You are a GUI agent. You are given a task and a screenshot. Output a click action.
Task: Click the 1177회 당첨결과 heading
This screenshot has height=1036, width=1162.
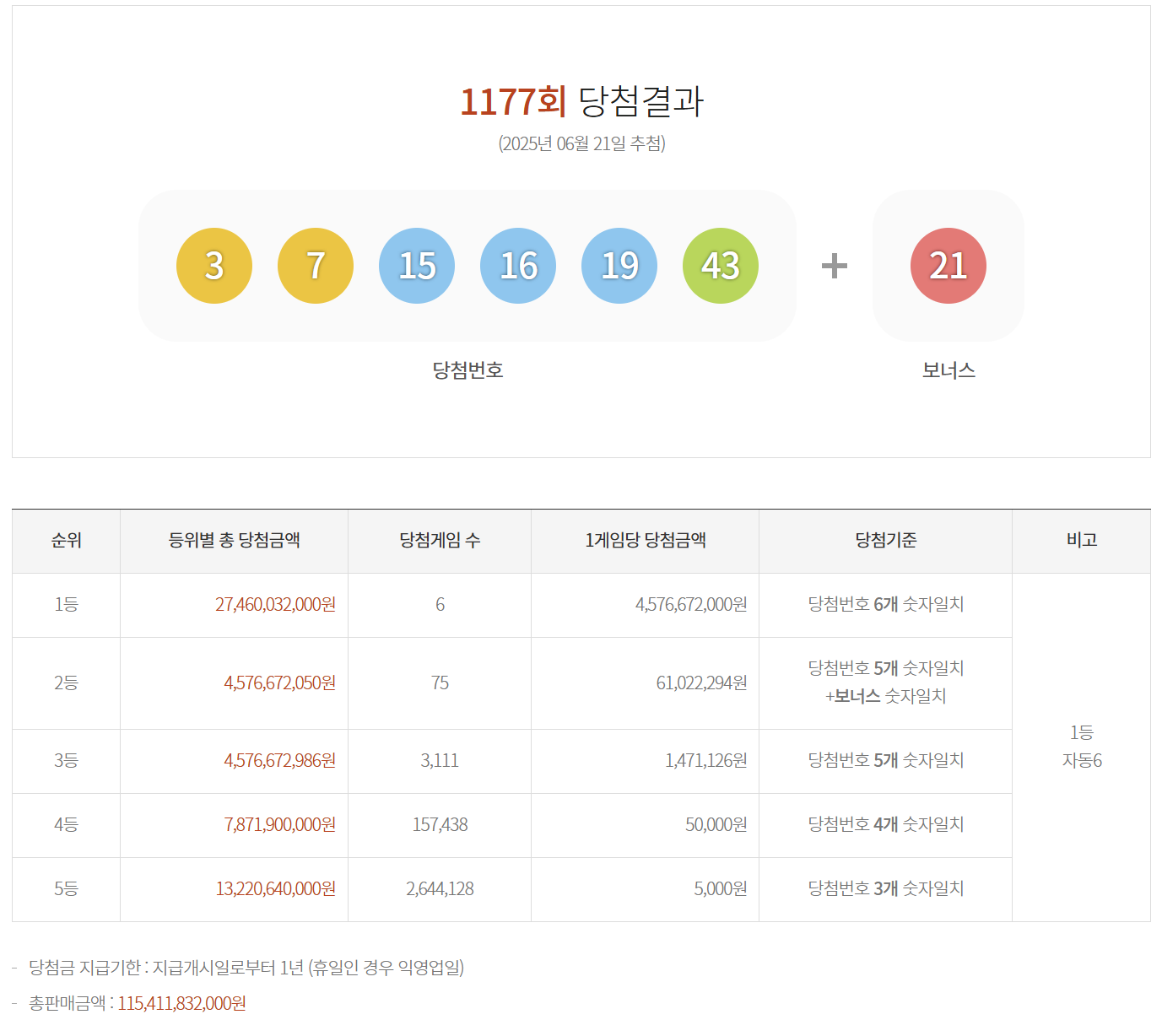tap(581, 103)
